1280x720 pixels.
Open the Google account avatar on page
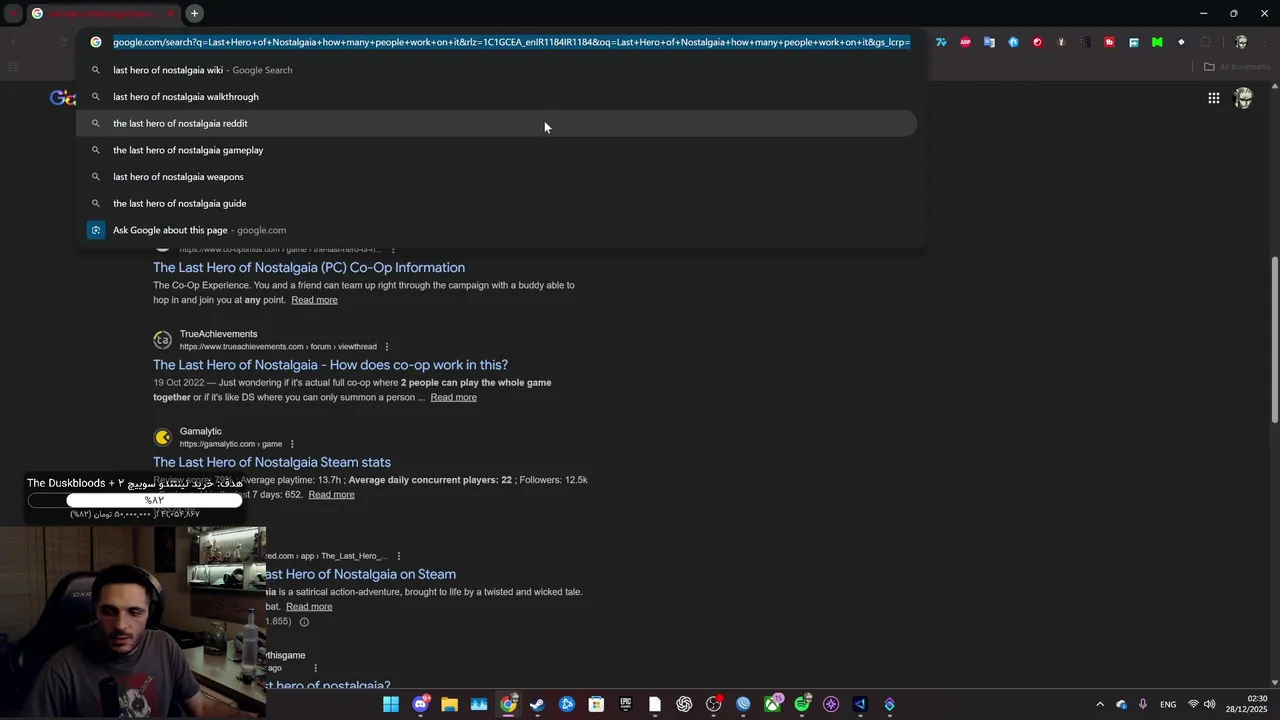click(1243, 98)
